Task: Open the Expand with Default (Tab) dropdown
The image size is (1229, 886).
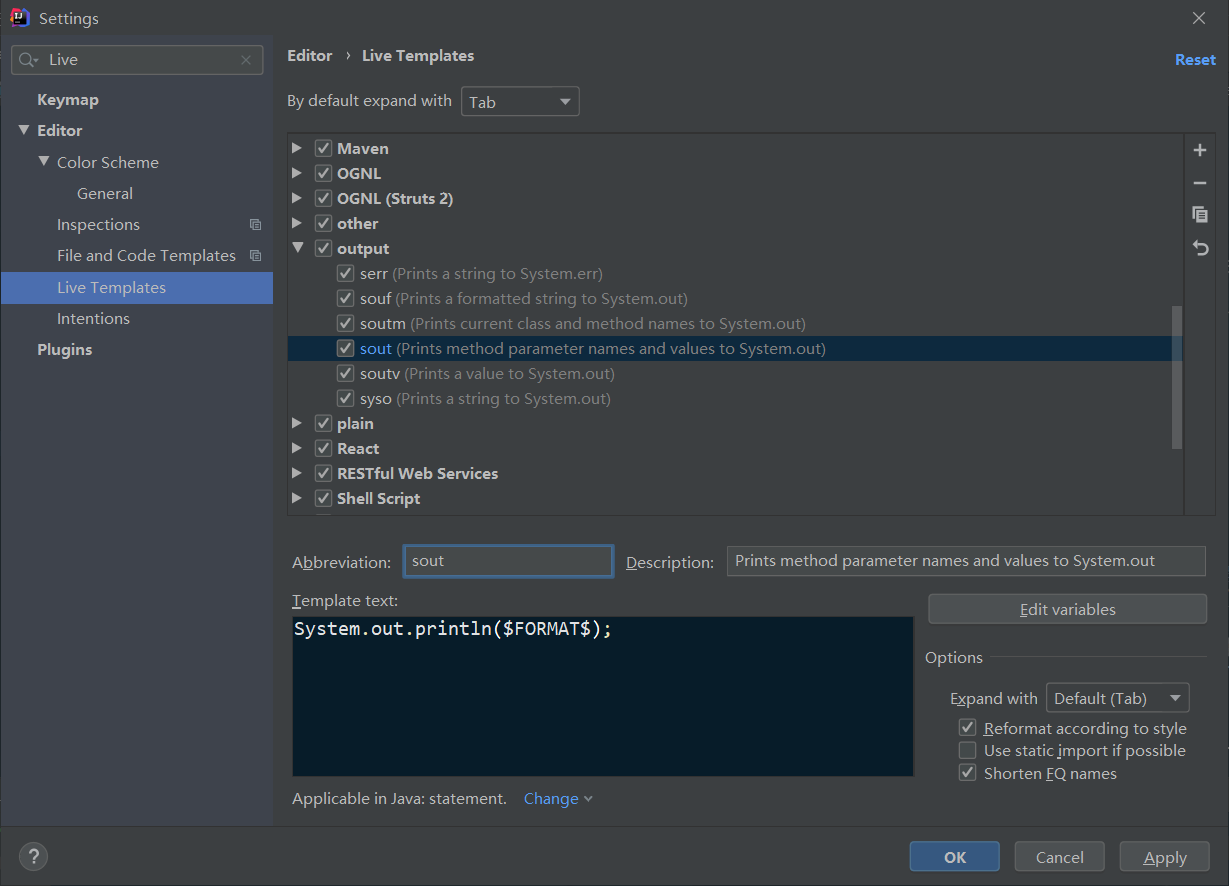Action: coord(1117,698)
